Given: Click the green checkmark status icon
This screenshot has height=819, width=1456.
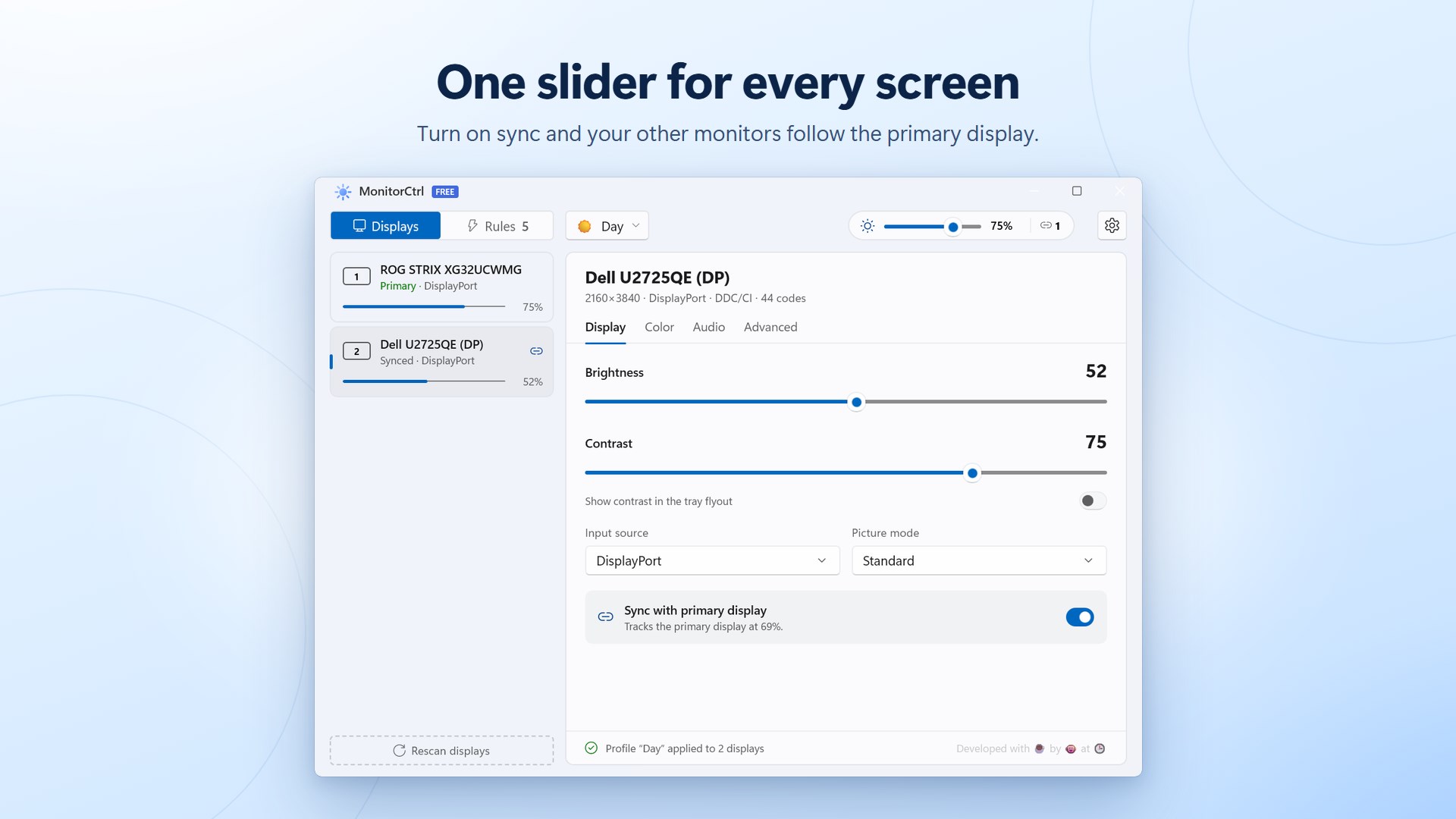Looking at the screenshot, I should tap(591, 748).
